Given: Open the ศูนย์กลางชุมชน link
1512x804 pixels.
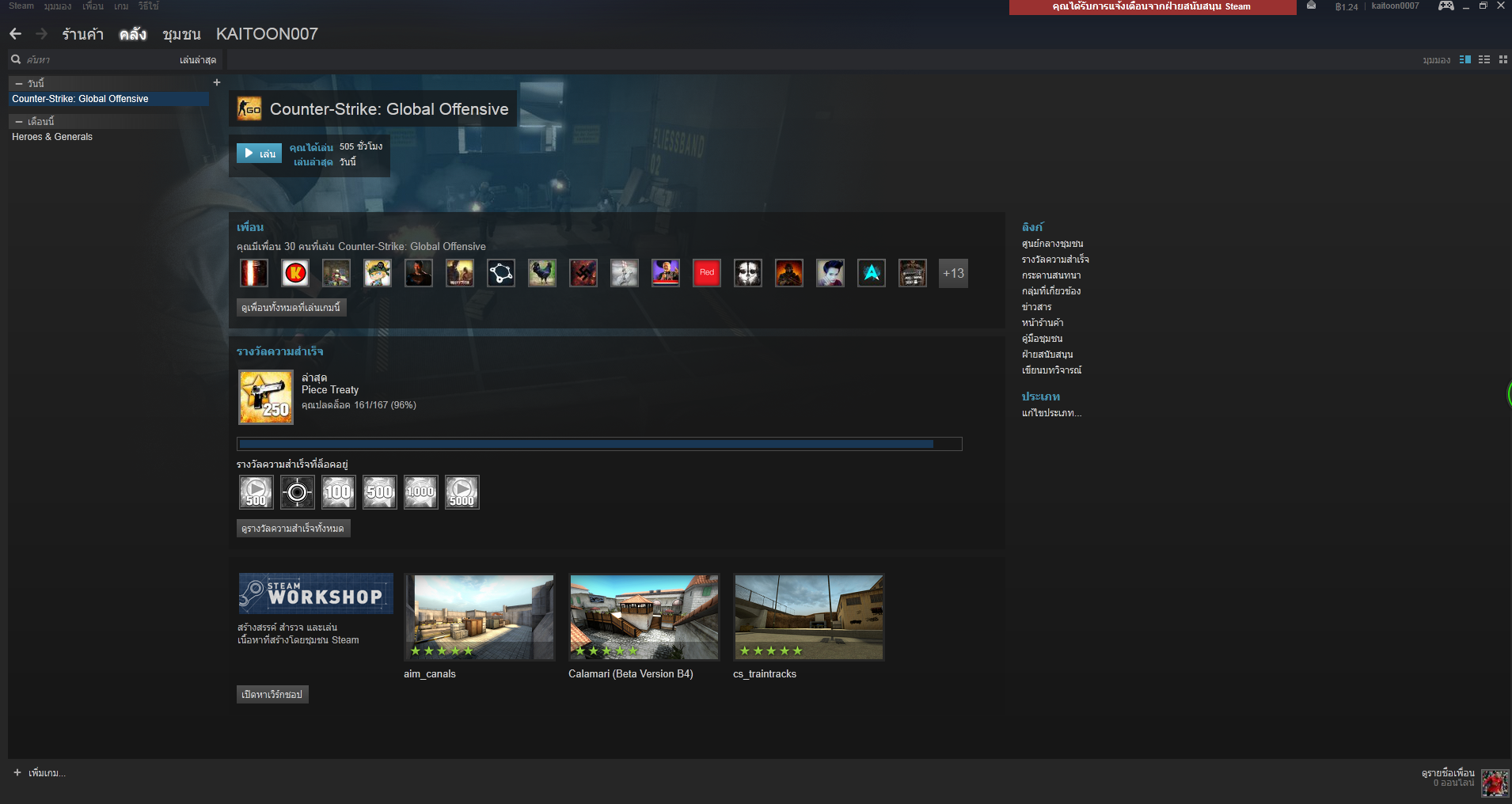Looking at the screenshot, I should click(x=1052, y=244).
